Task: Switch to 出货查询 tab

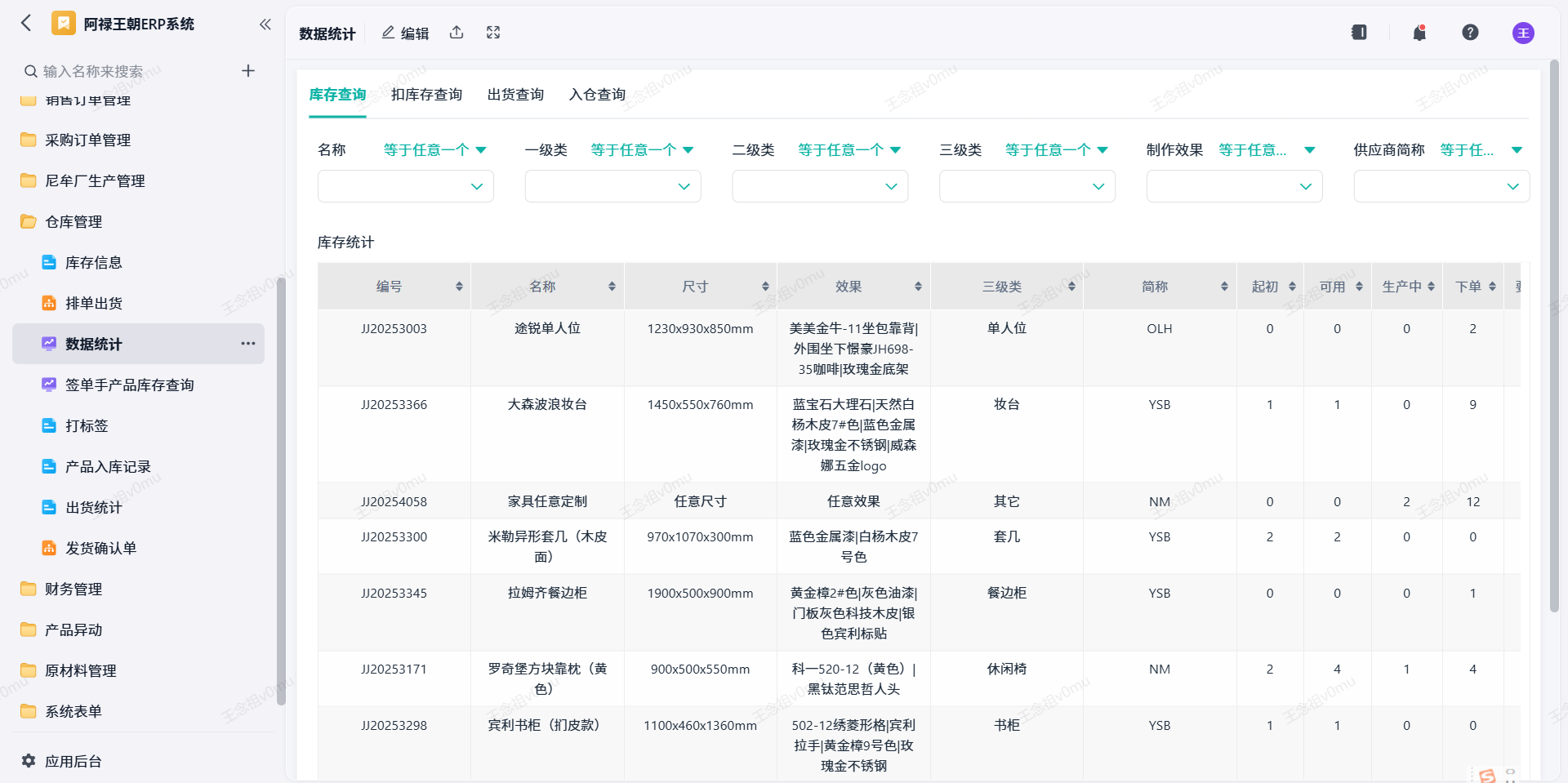Action: tap(515, 95)
